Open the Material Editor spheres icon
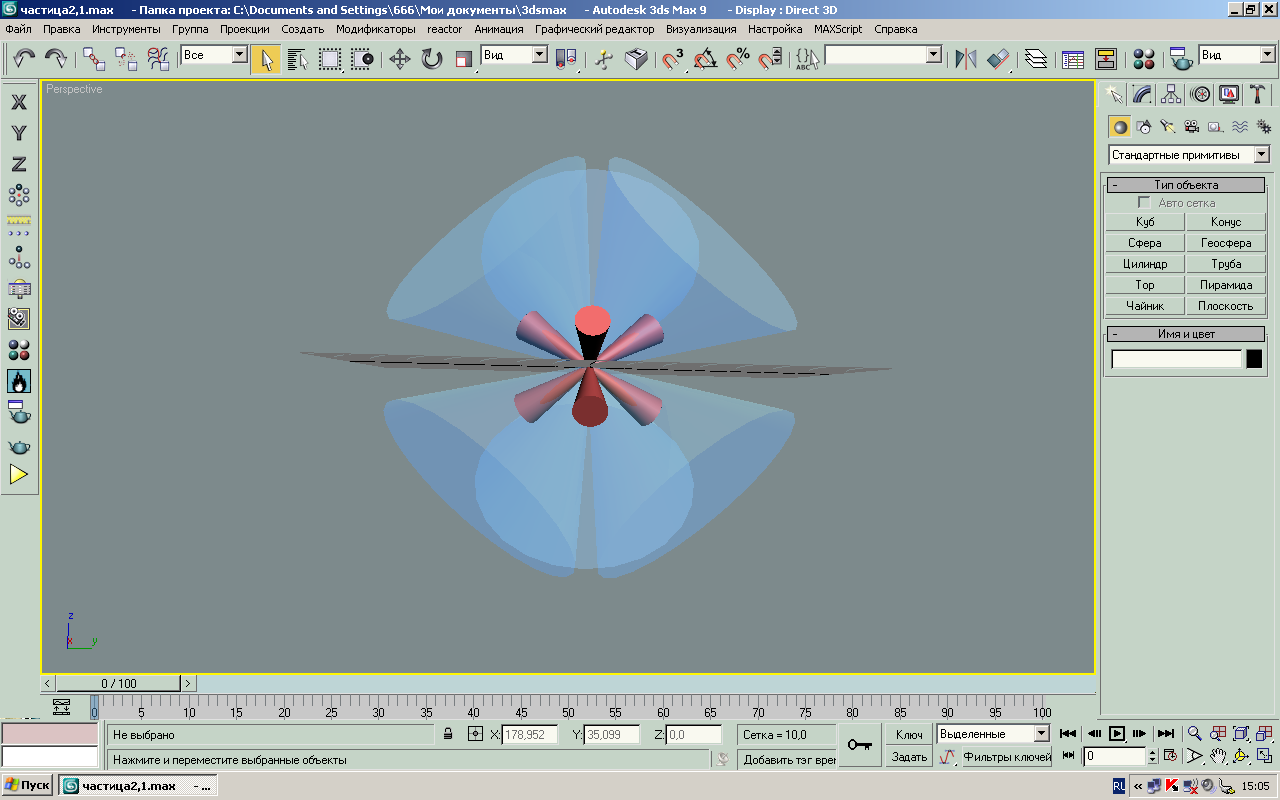1280x800 pixels. pos(1144,59)
